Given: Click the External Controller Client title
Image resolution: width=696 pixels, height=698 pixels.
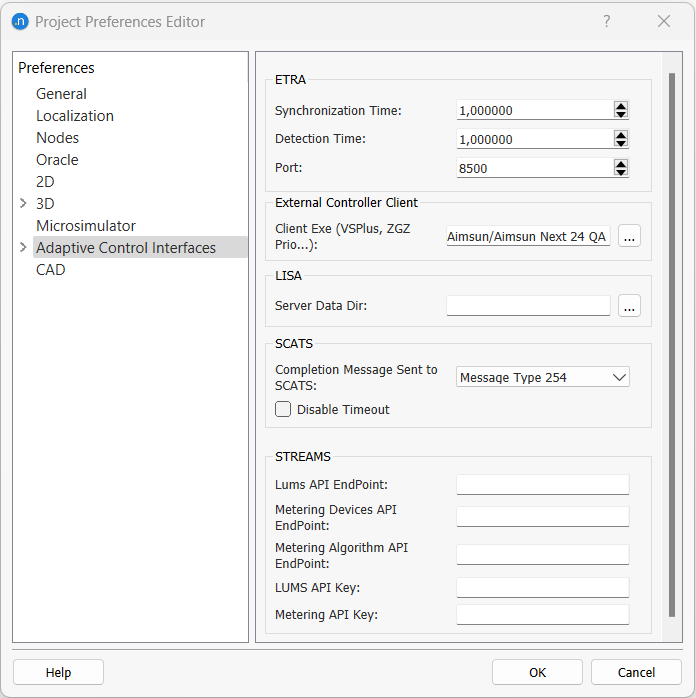Looking at the screenshot, I should tap(346, 203).
